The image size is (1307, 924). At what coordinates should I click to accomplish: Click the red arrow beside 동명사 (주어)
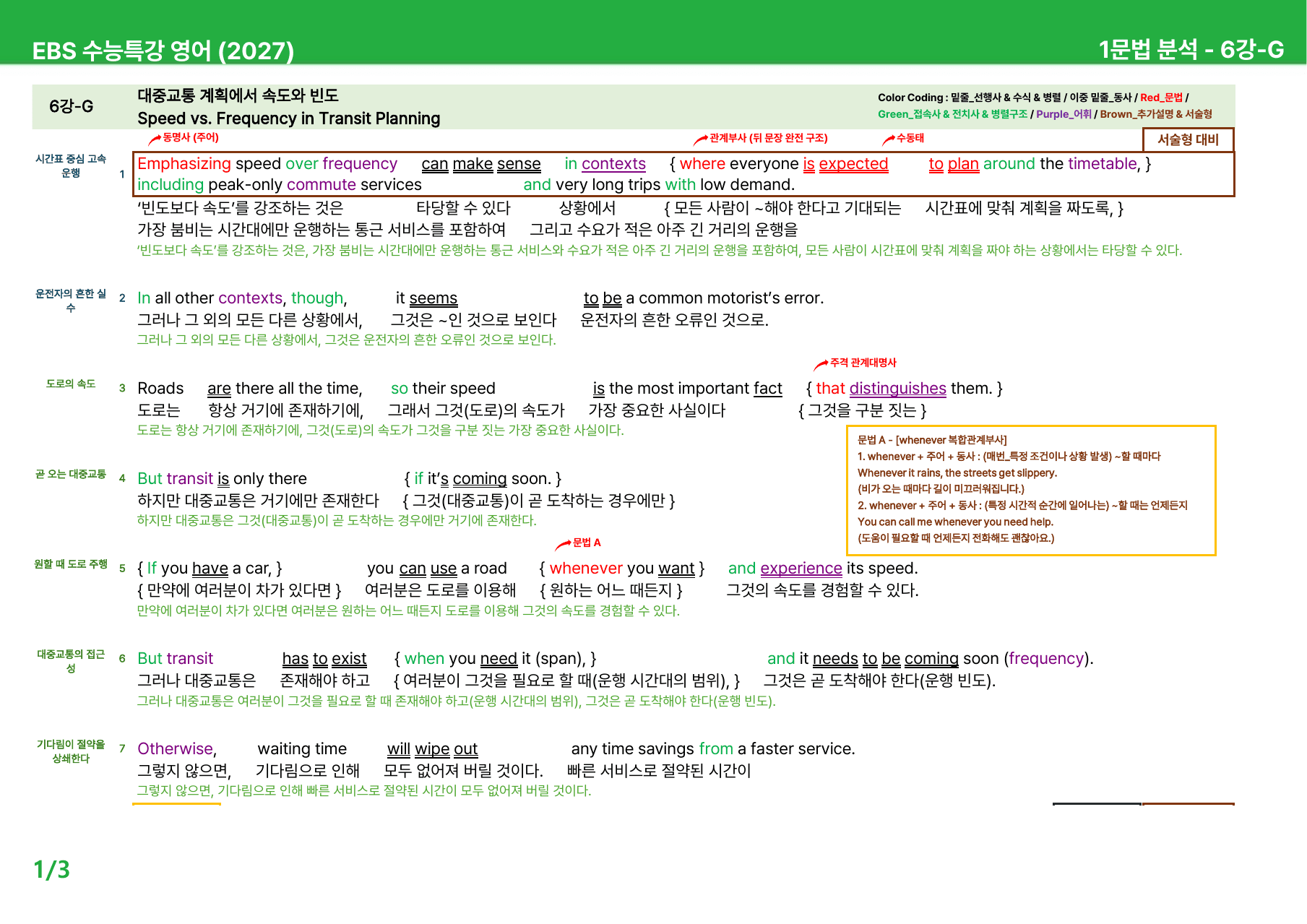(155, 139)
